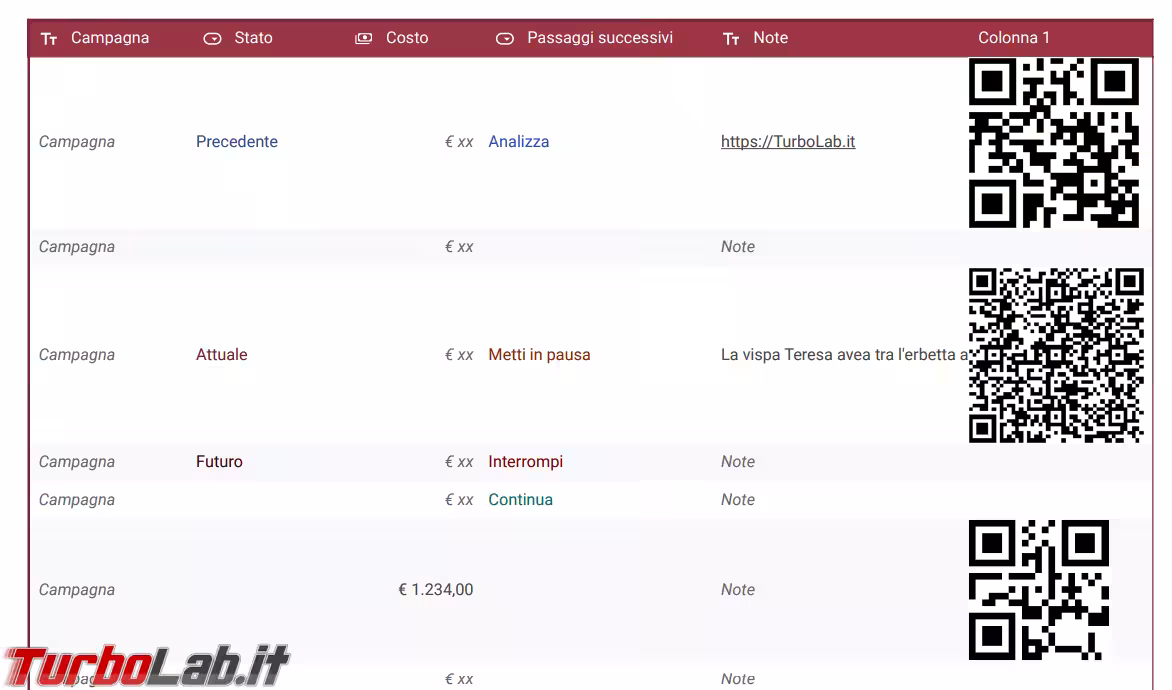Select the Stato column header
Screen dimensions: 1172x690
pyautogui.click(x=253, y=38)
